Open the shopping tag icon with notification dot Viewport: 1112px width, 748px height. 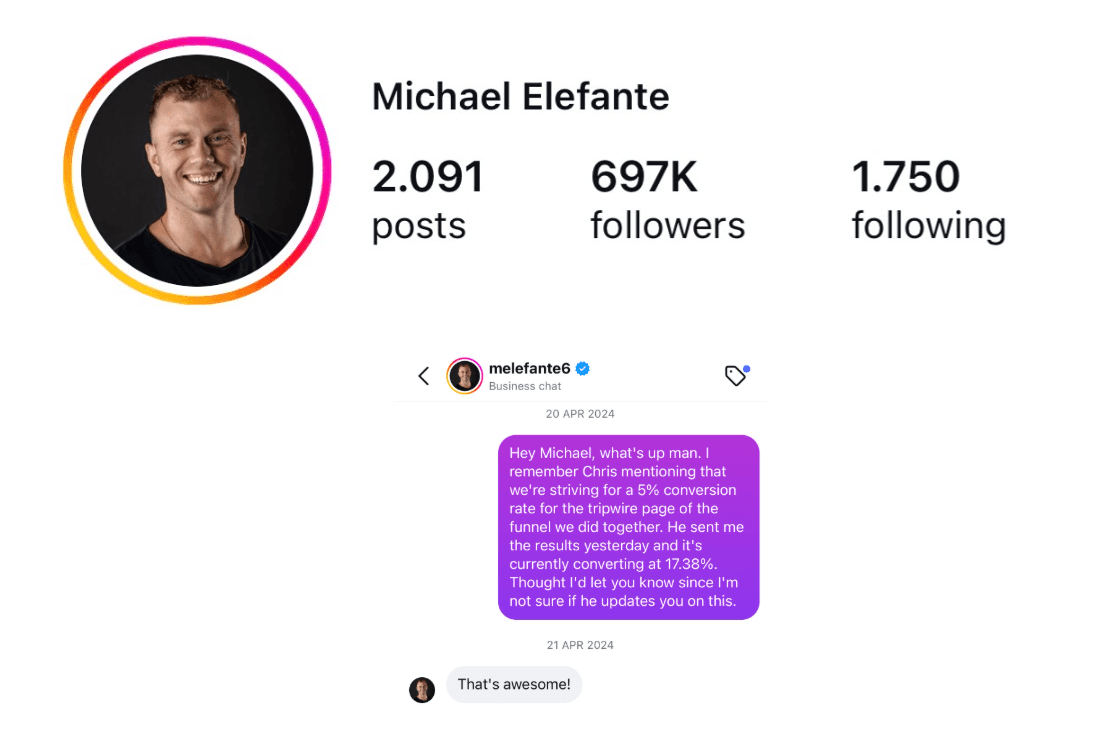(736, 375)
